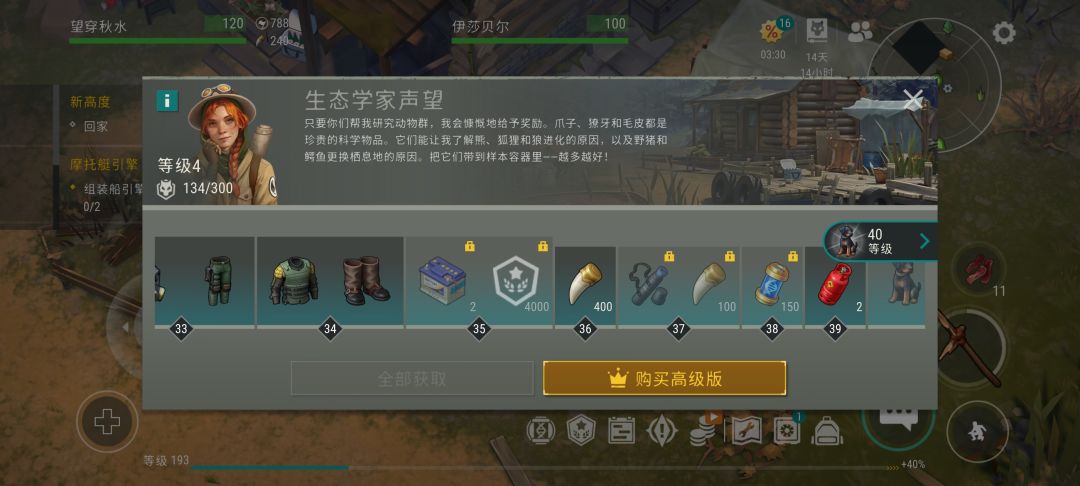Select the locked car battery reward
The height and width of the screenshot is (486, 1080).
click(x=442, y=281)
